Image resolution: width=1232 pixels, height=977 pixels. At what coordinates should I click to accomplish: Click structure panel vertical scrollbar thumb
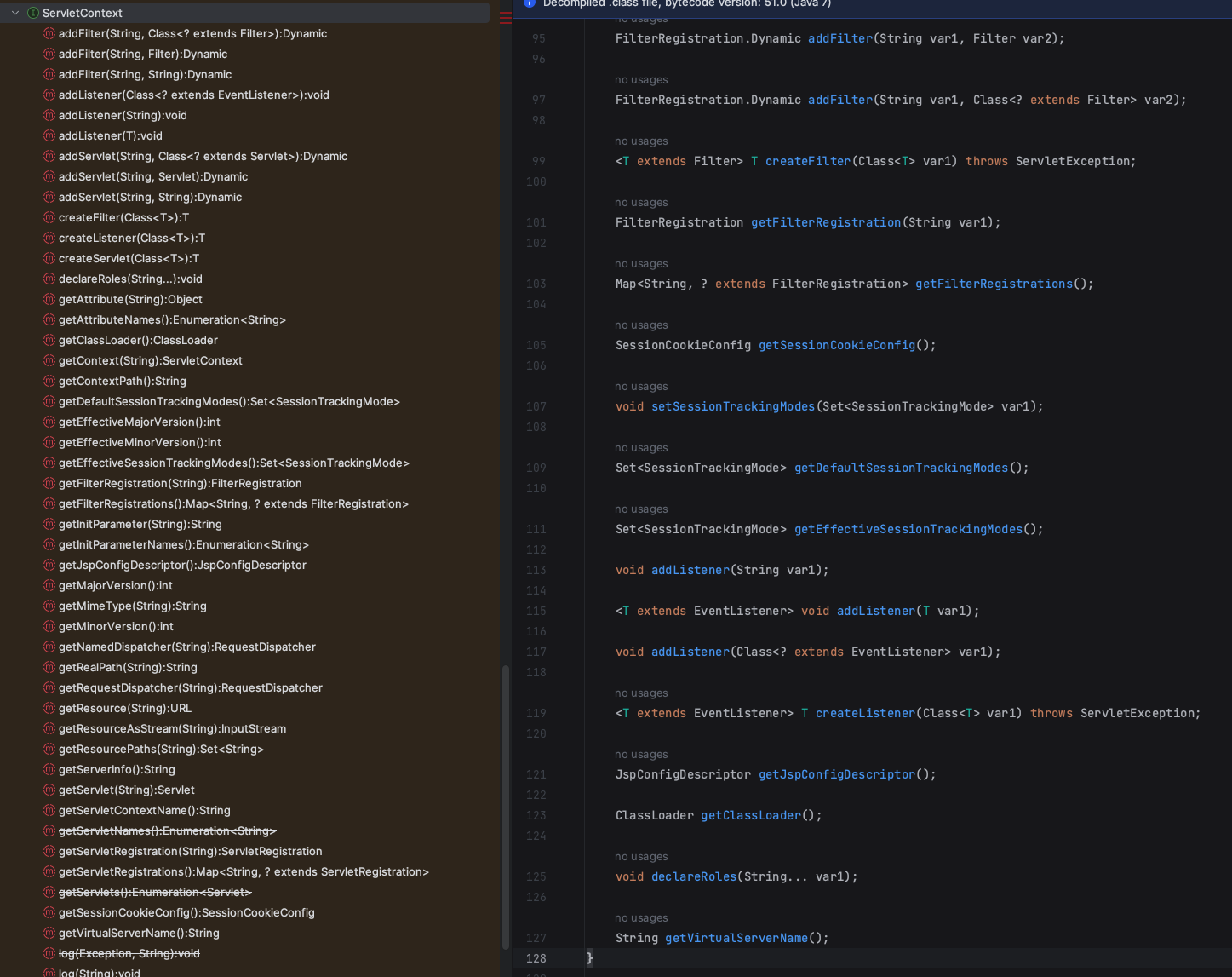506,807
